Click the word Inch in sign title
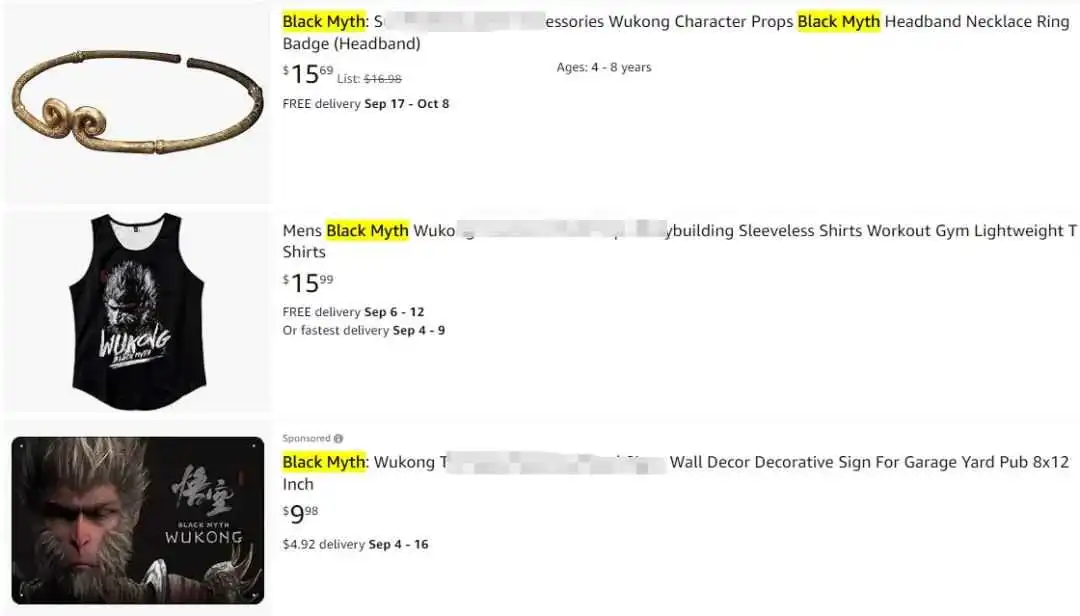The width and height of the screenshot is (1080, 616). (298, 484)
